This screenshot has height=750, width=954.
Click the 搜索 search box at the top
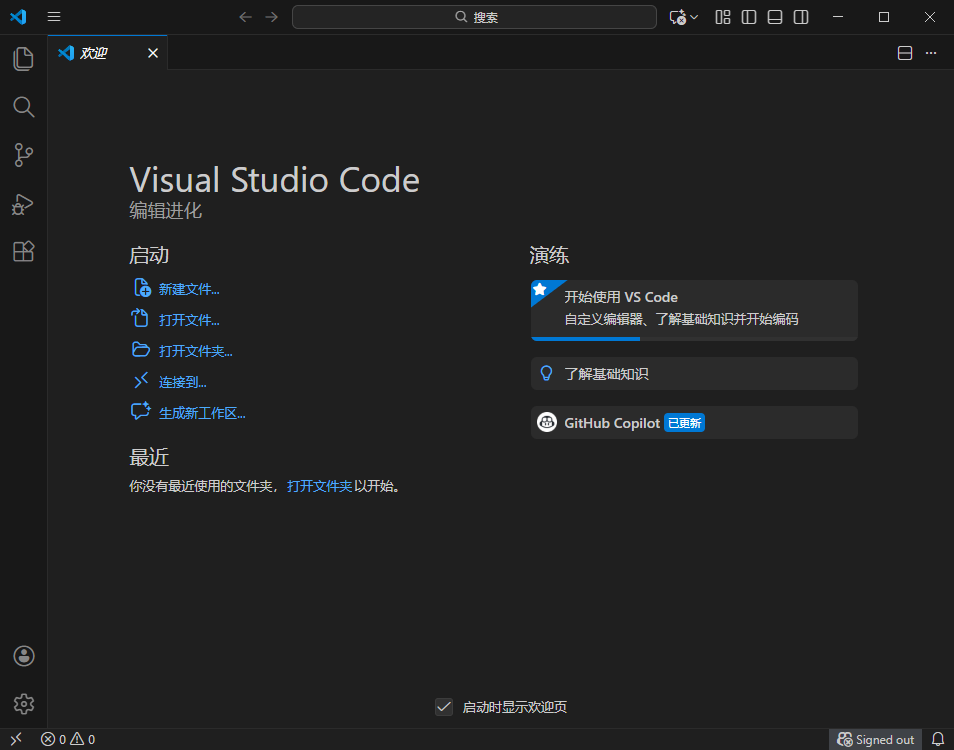pos(474,16)
